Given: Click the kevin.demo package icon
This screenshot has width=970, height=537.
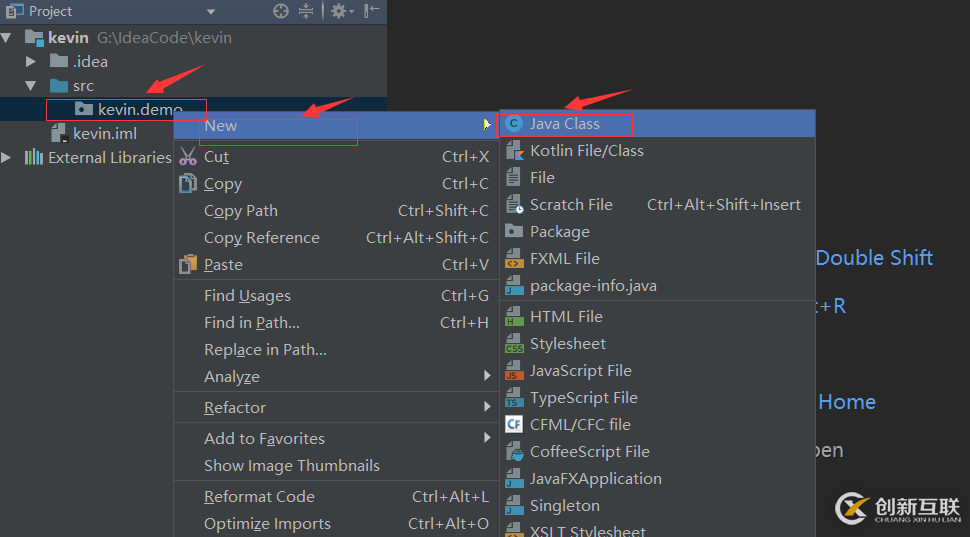Looking at the screenshot, I should pos(84,110).
